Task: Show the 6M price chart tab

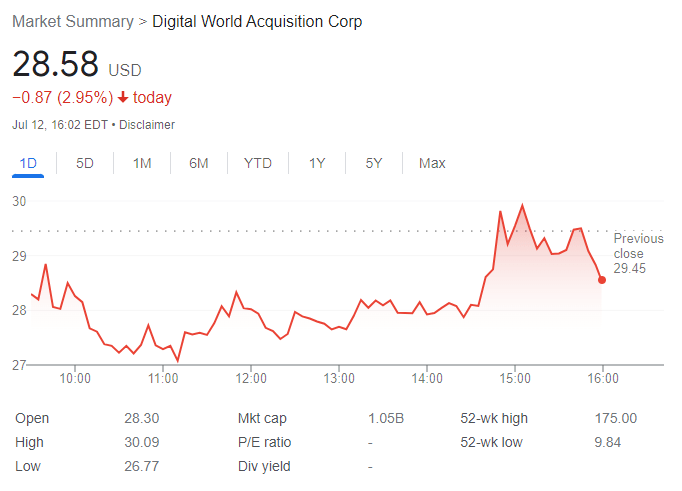Action: click(x=199, y=163)
